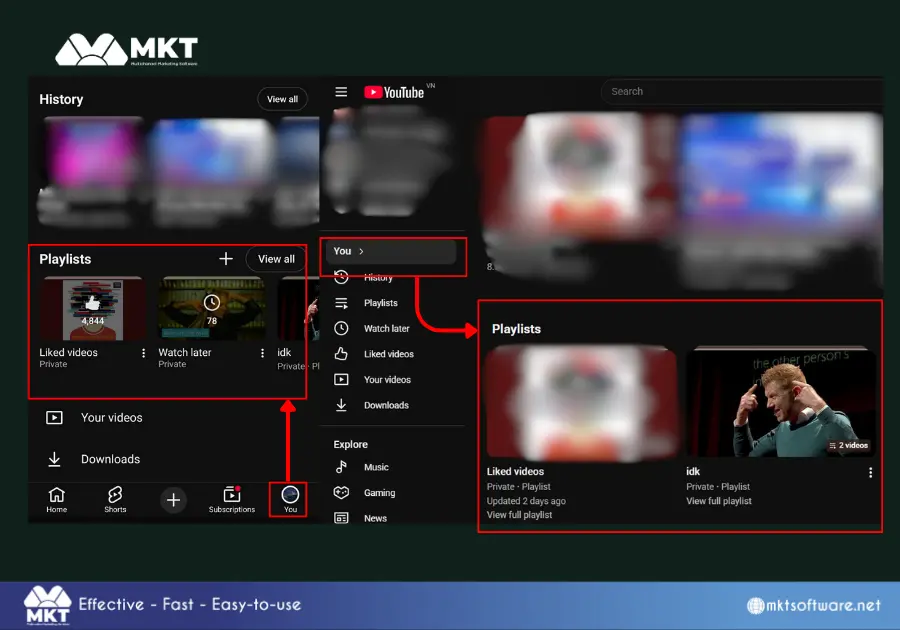Select Liked videos in the desktop sidebar
The width and height of the screenshot is (900, 630).
pos(389,354)
